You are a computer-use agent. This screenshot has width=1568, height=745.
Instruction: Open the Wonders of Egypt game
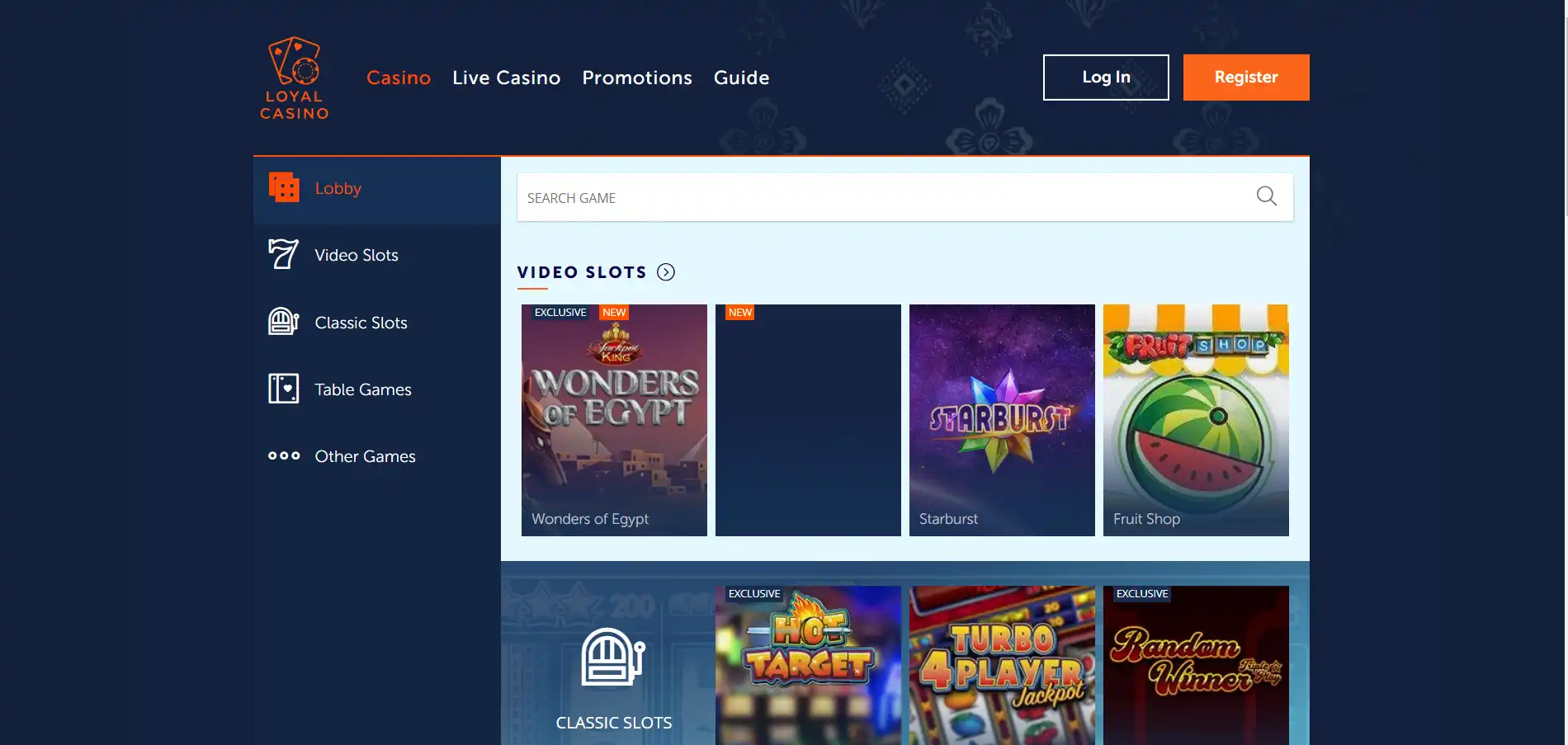[614, 420]
